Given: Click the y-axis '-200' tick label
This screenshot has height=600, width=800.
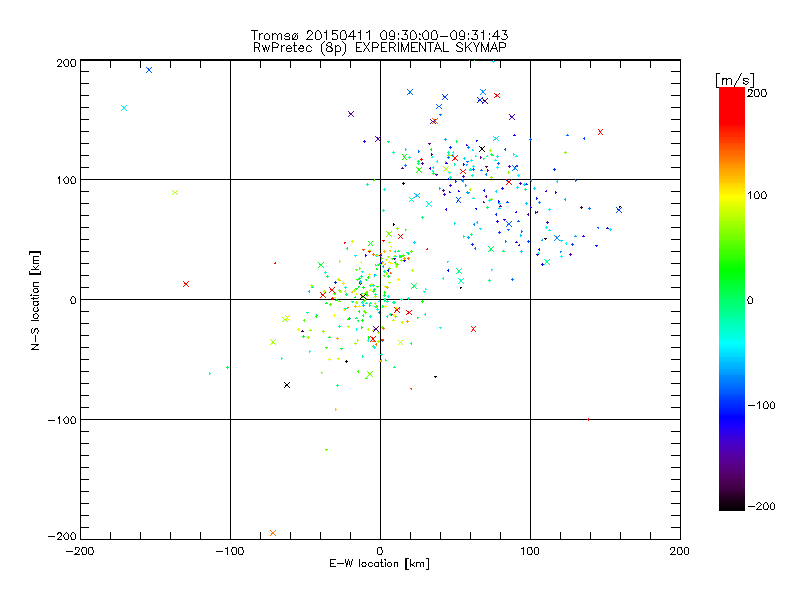Looking at the screenshot, I should [62, 536].
